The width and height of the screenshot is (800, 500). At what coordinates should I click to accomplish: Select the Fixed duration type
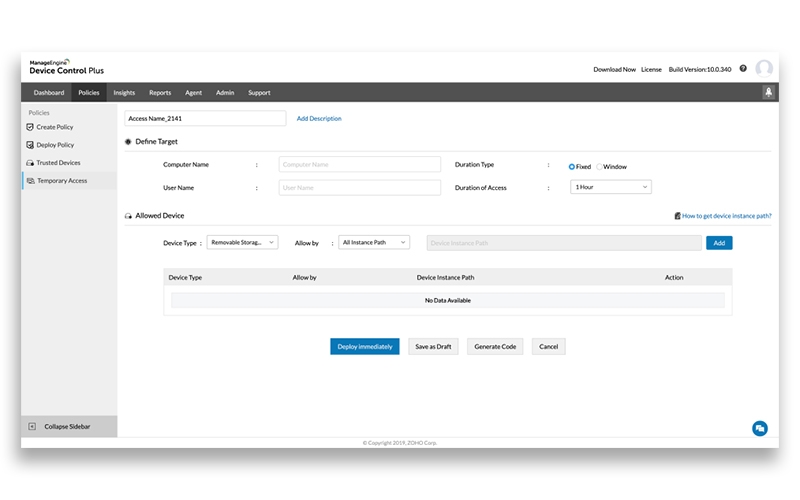tap(572, 167)
